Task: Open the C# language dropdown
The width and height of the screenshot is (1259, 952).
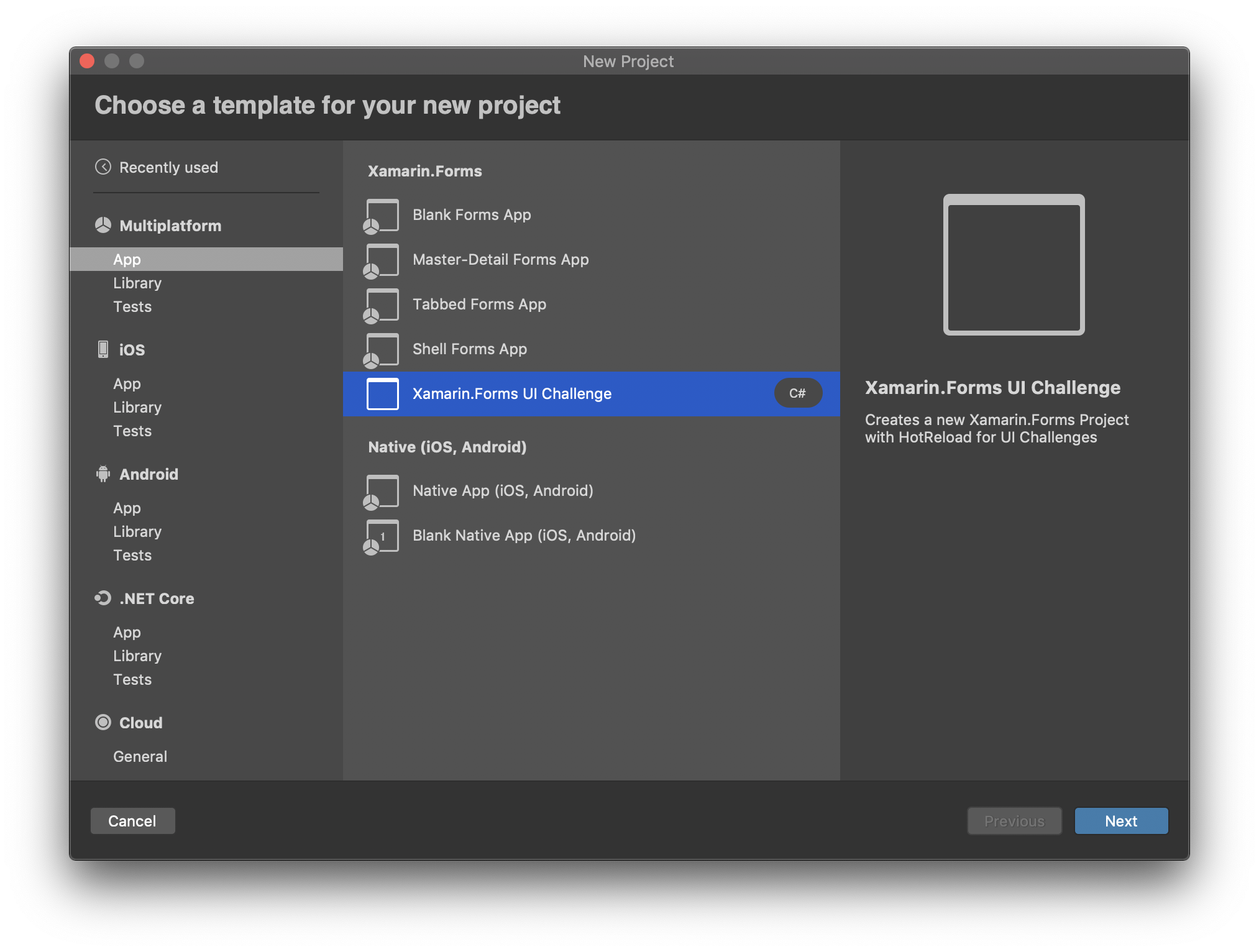Action: [x=798, y=393]
